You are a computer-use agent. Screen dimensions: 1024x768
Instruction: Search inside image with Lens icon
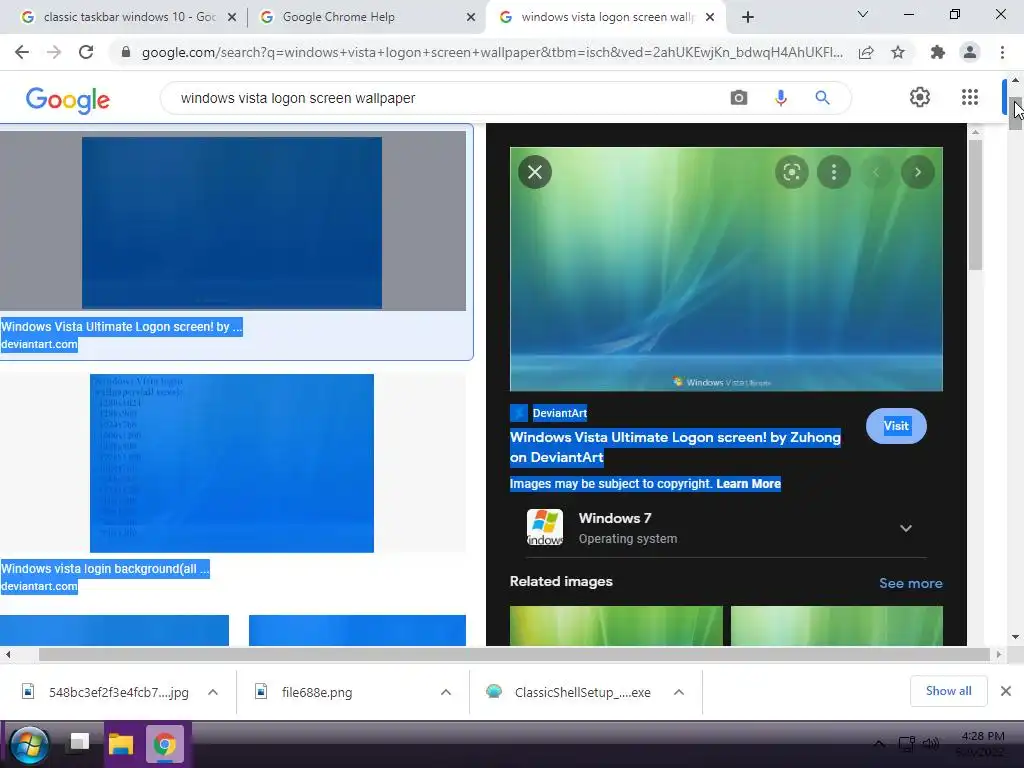pos(792,172)
